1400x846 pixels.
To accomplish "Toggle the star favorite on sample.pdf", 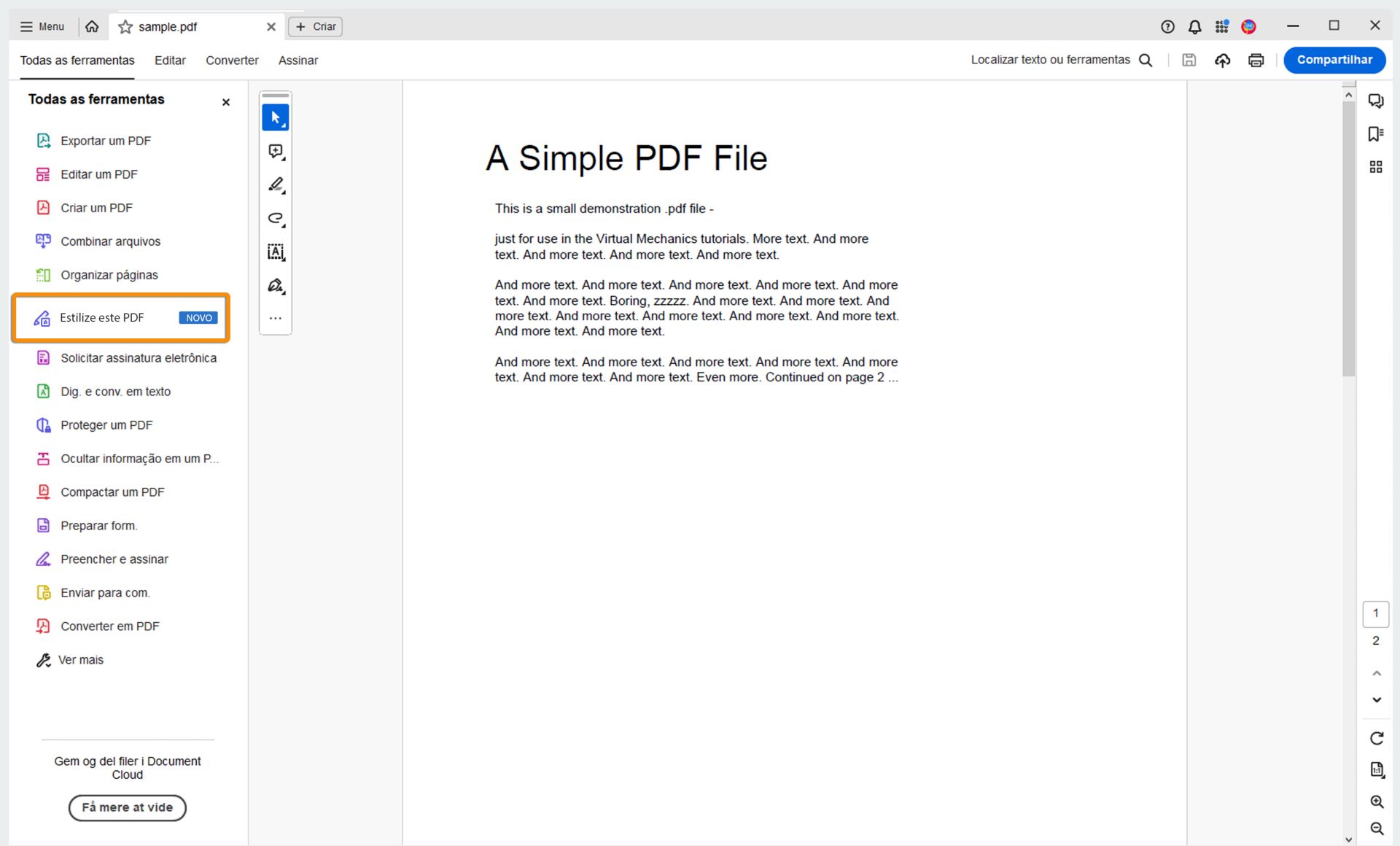I will click(x=125, y=27).
